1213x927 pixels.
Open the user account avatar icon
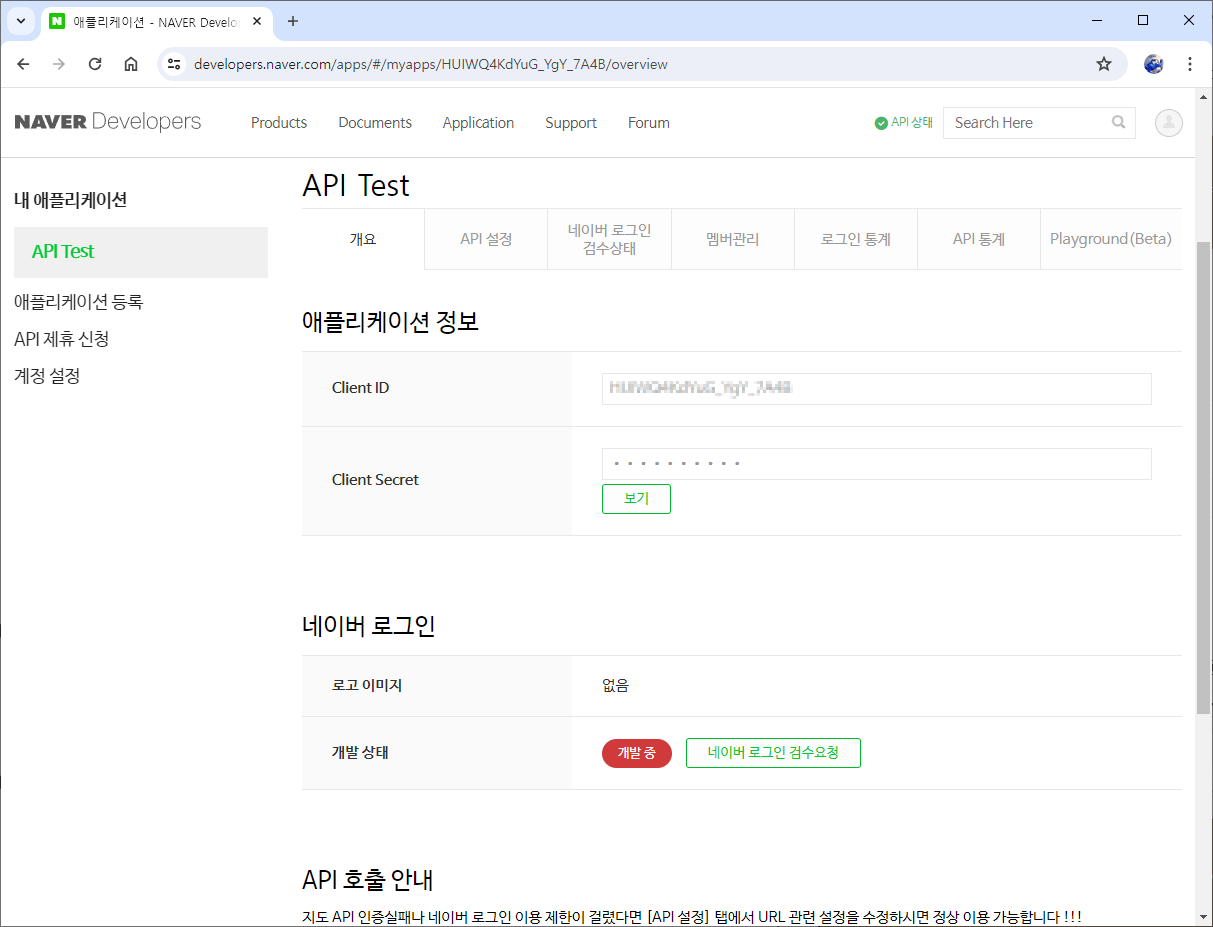click(1169, 123)
